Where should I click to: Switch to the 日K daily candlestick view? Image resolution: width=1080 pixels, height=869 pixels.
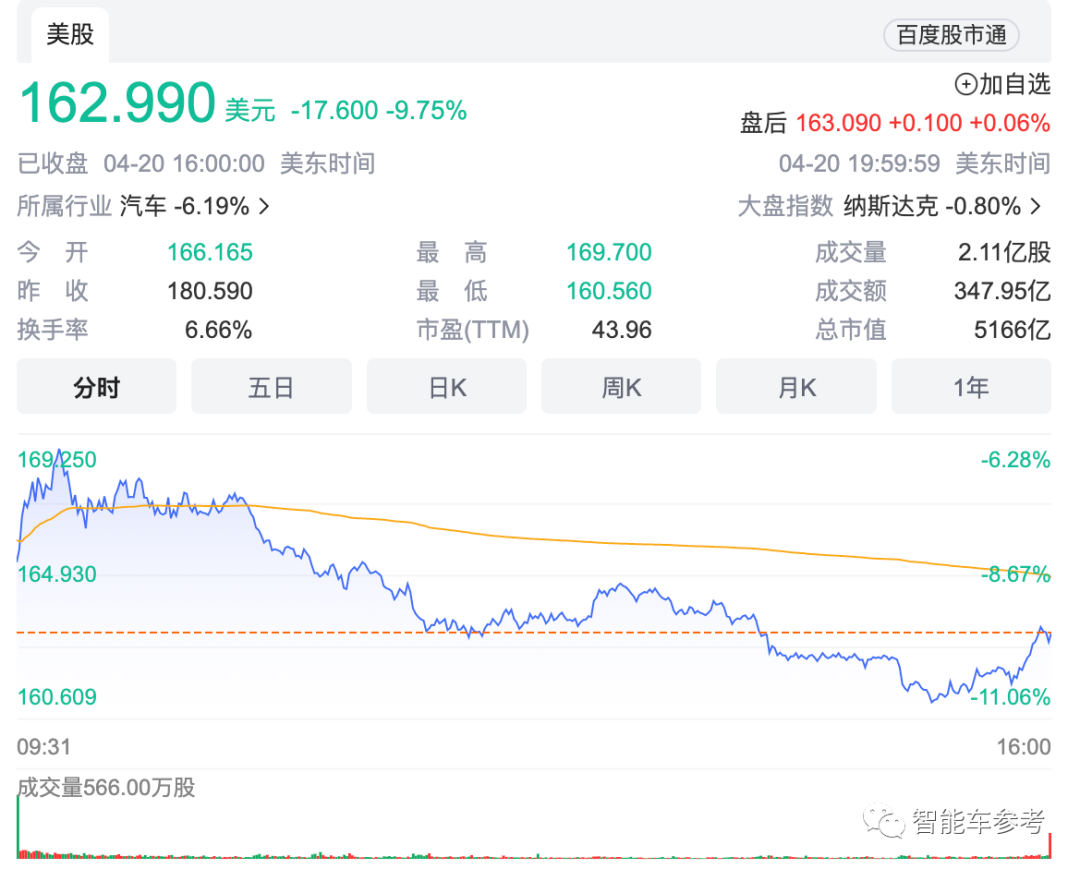pos(446,387)
